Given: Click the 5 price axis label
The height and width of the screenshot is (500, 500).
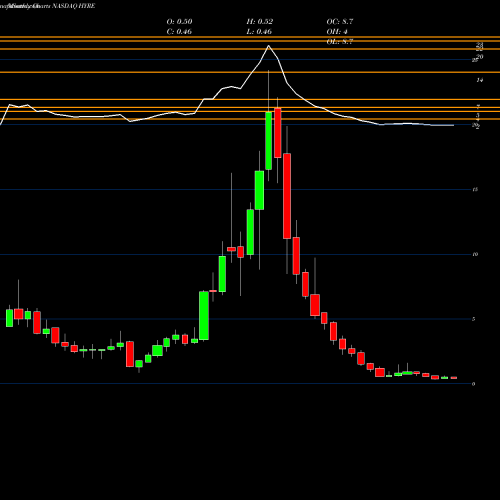Looking at the screenshot, I should 474,319.
